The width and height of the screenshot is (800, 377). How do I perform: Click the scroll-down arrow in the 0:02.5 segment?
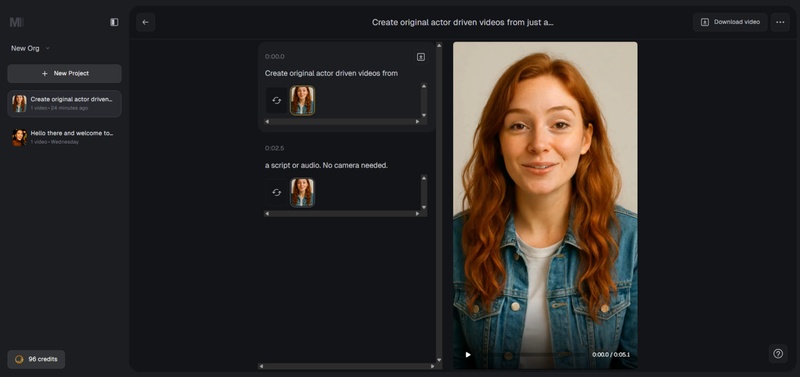pos(424,207)
